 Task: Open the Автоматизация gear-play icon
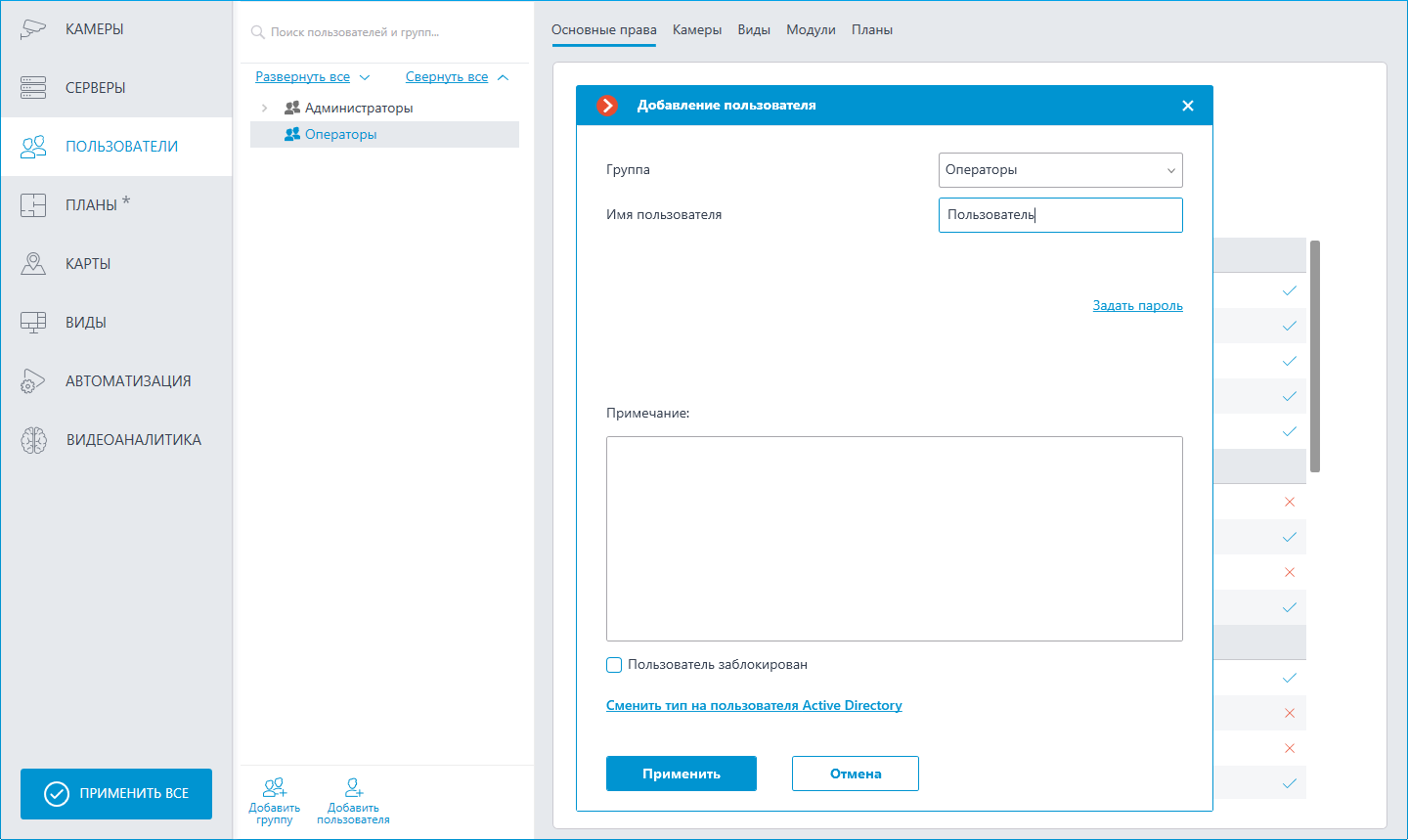(33, 381)
